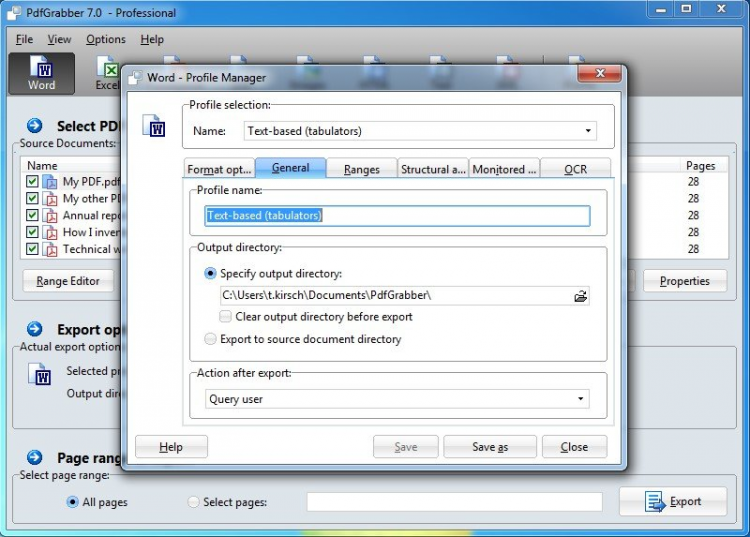The width and height of the screenshot is (750, 537).
Task: Switch to the Structural tab
Action: 433,169
